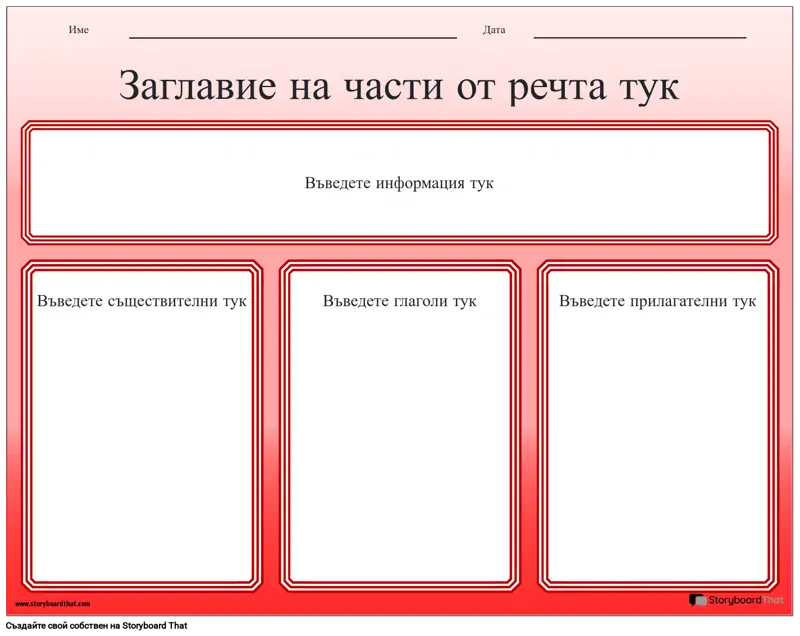Click the word части in the heading
800x636 pixels.
click(381, 86)
